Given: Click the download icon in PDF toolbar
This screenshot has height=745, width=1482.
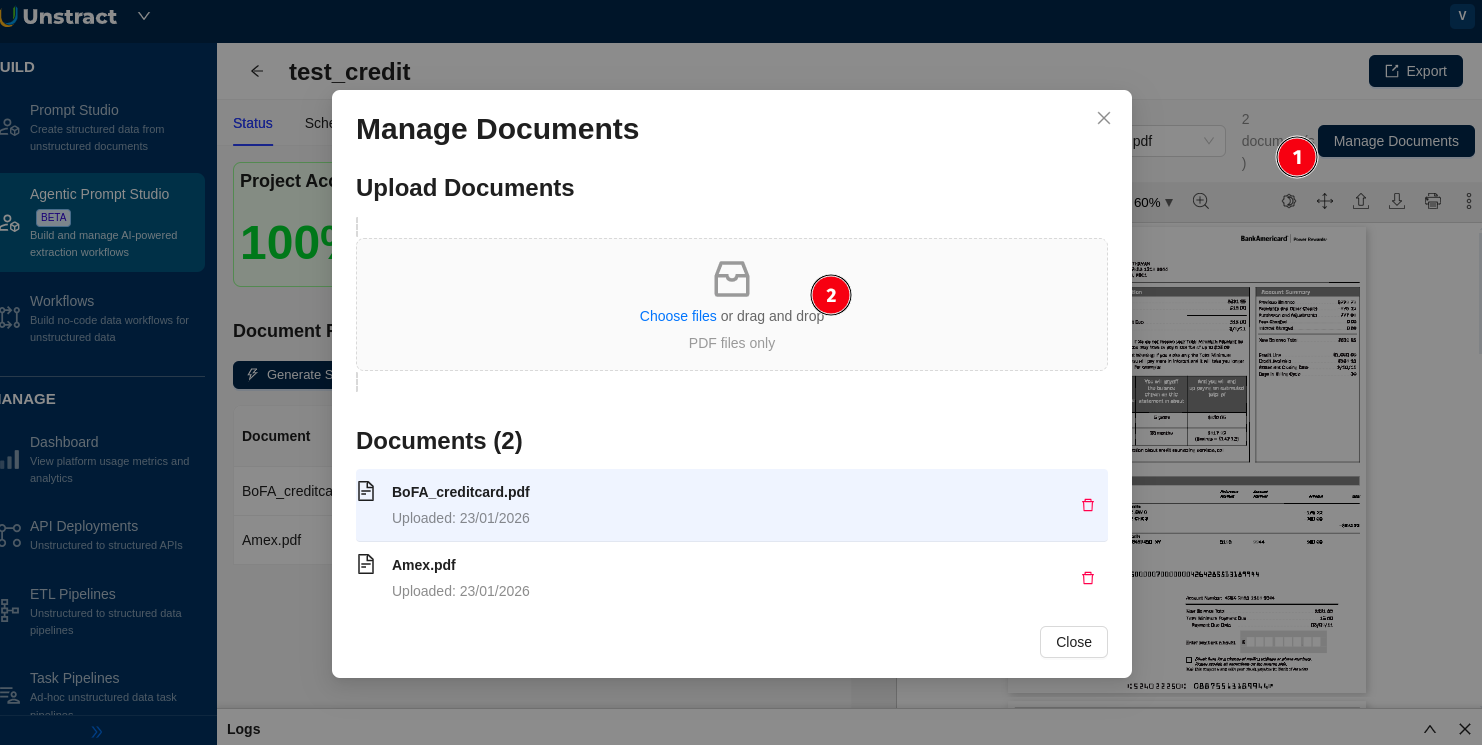Looking at the screenshot, I should 1397,201.
